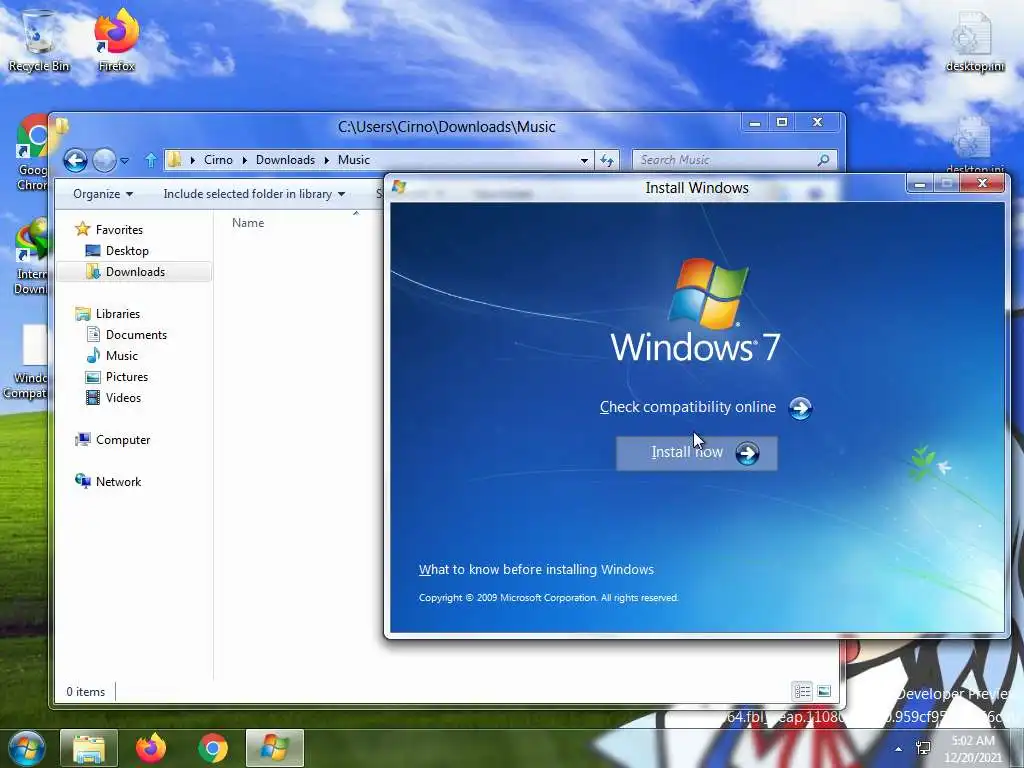Close the Explorer Music window

point(817,123)
